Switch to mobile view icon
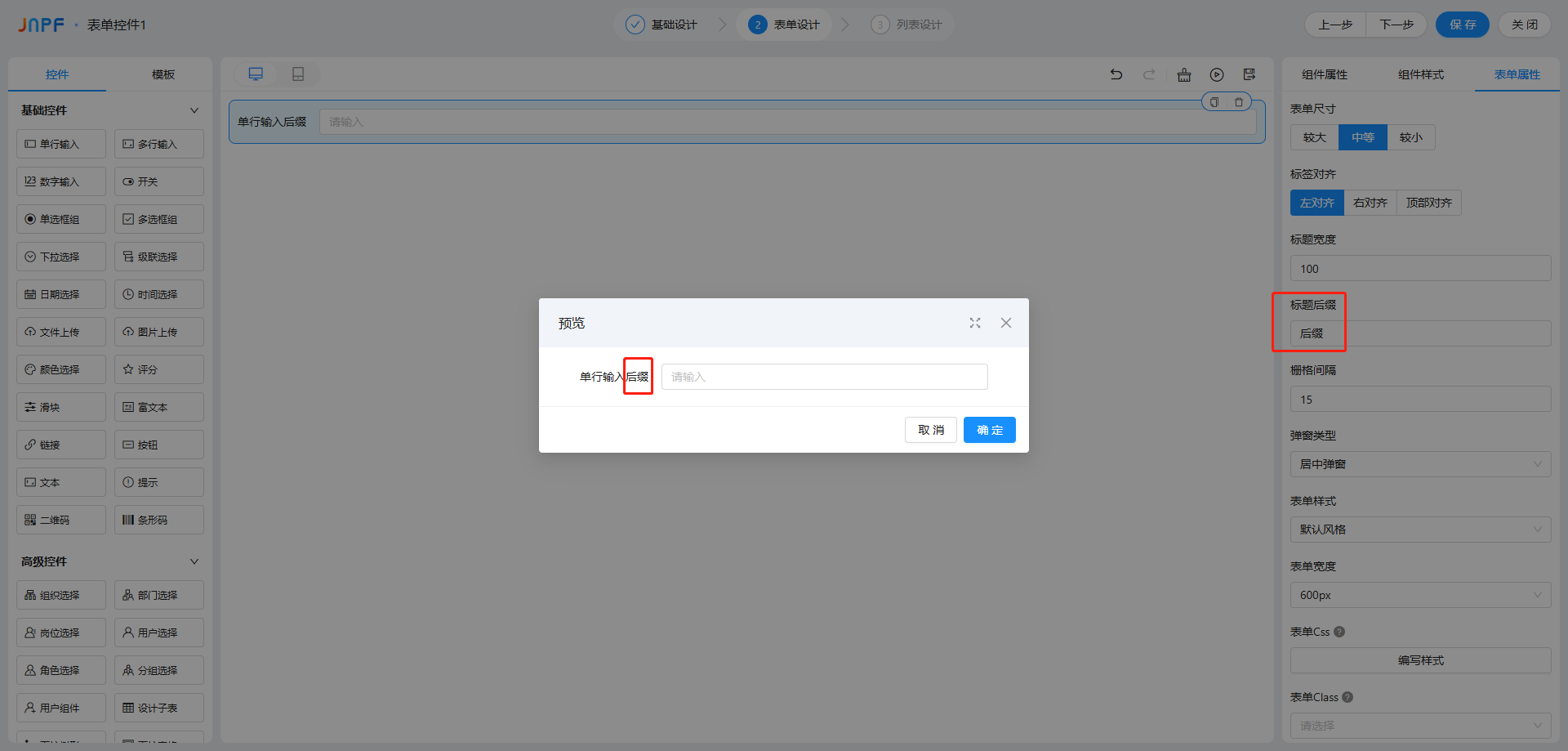The height and width of the screenshot is (751, 1568). [x=298, y=74]
